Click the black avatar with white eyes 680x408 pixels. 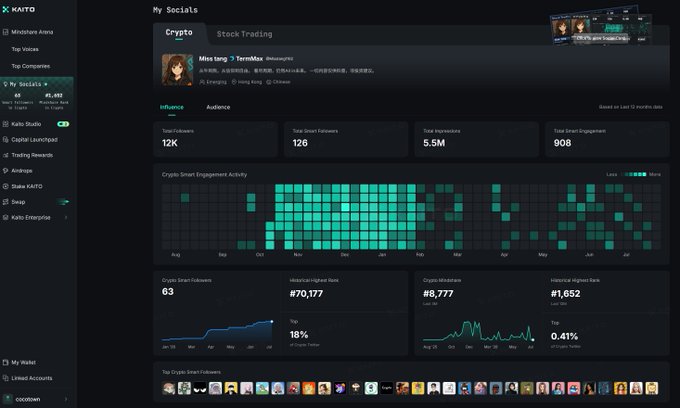(200, 388)
